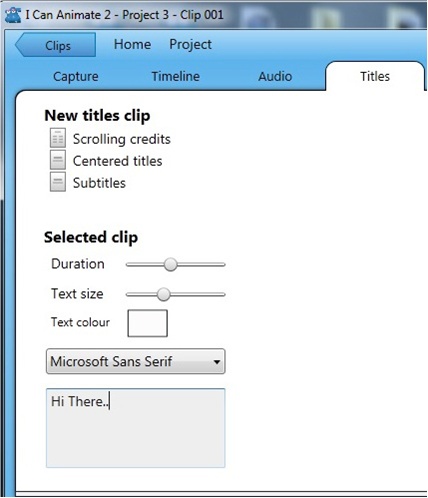This screenshot has height=498, width=428.
Task: Add a Scrolling credits clip
Action: pos(122,139)
